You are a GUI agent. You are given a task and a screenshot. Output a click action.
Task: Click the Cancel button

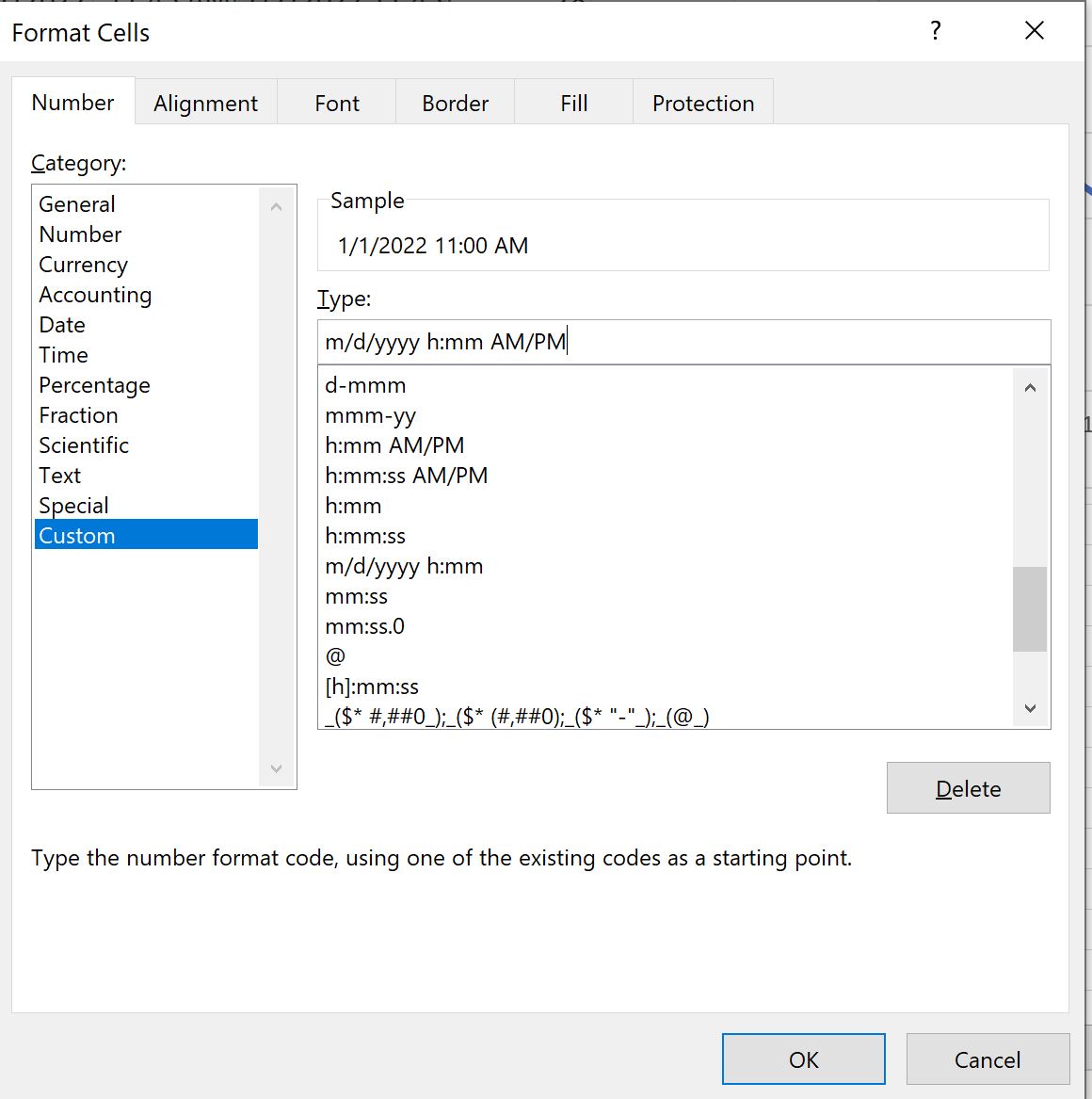tap(988, 1059)
